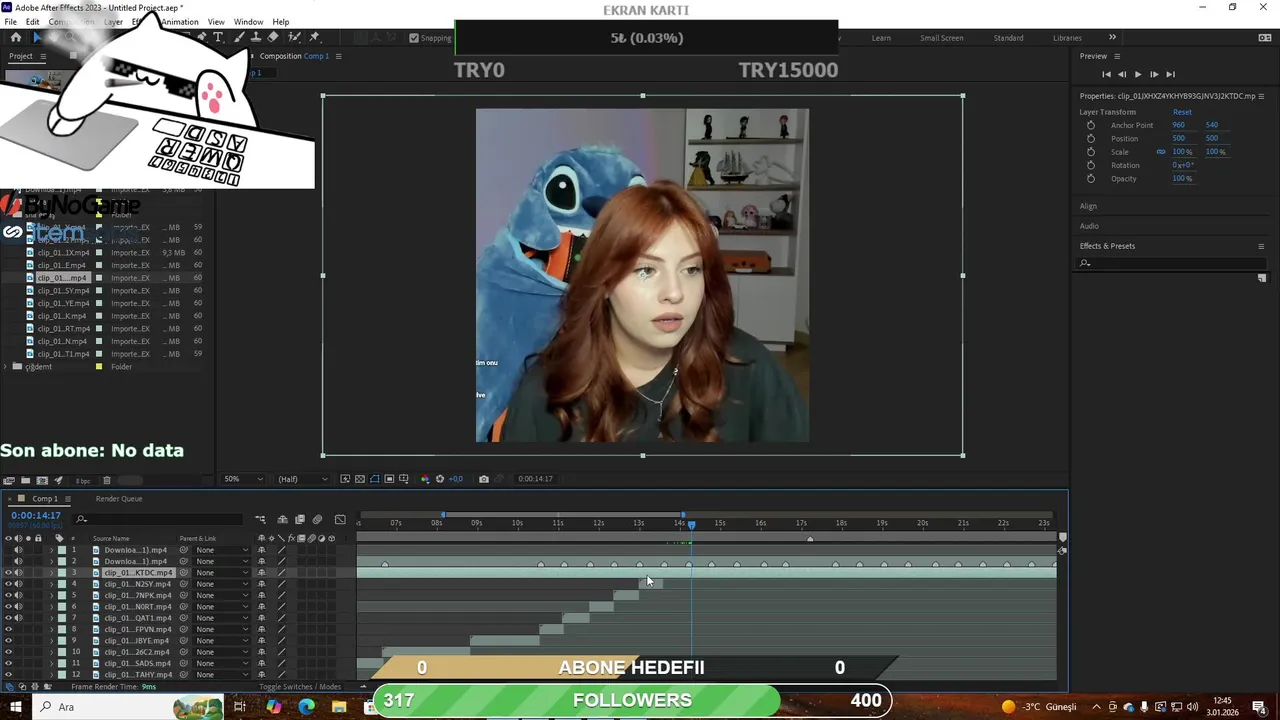Screen dimensions: 1280x720
Task: Switch to the Learn workspace
Action: [881, 38]
